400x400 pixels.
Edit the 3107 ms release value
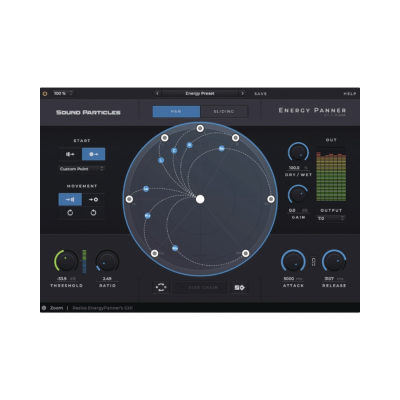pos(334,279)
